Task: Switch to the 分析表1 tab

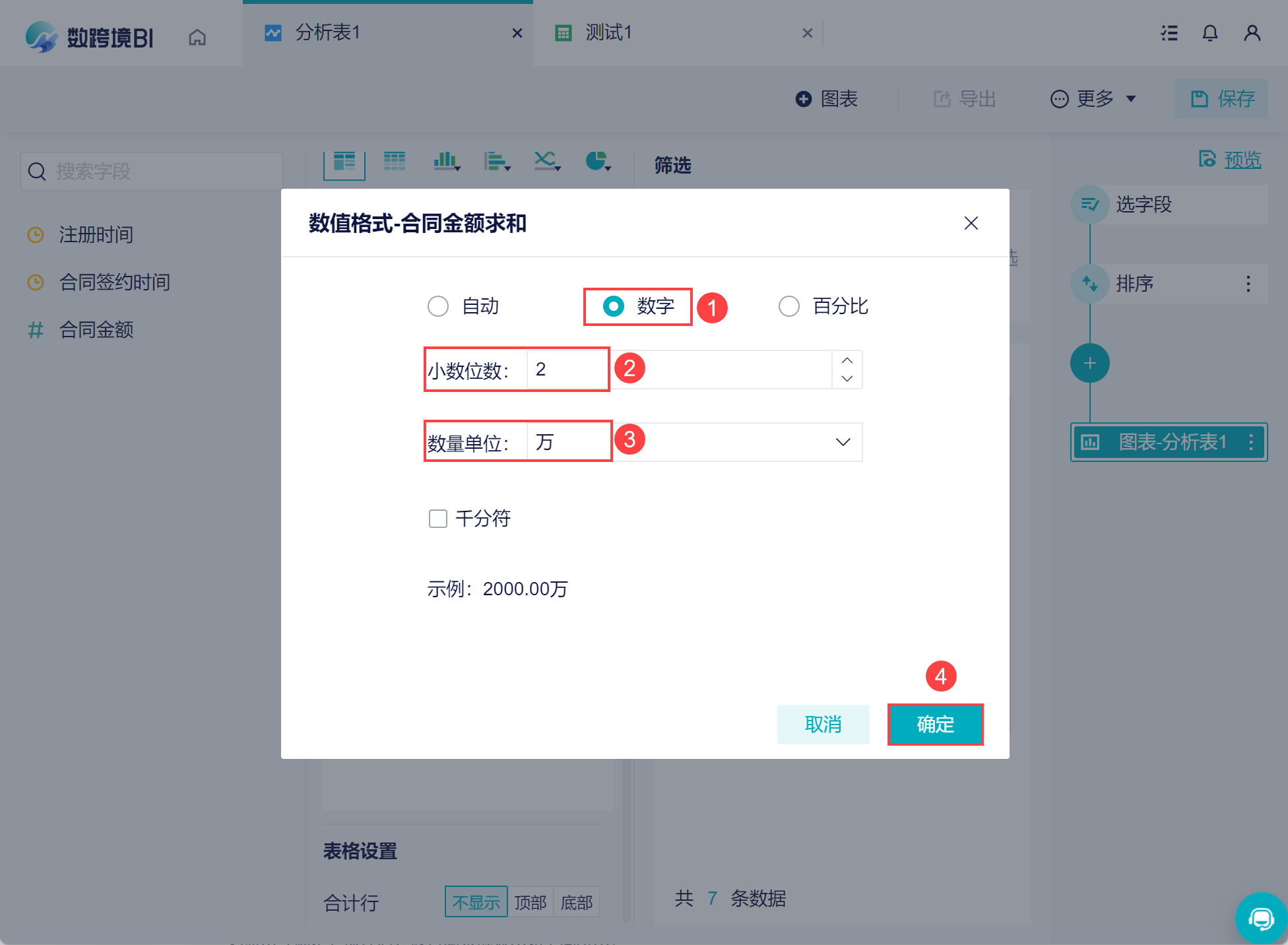Action: click(328, 33)
